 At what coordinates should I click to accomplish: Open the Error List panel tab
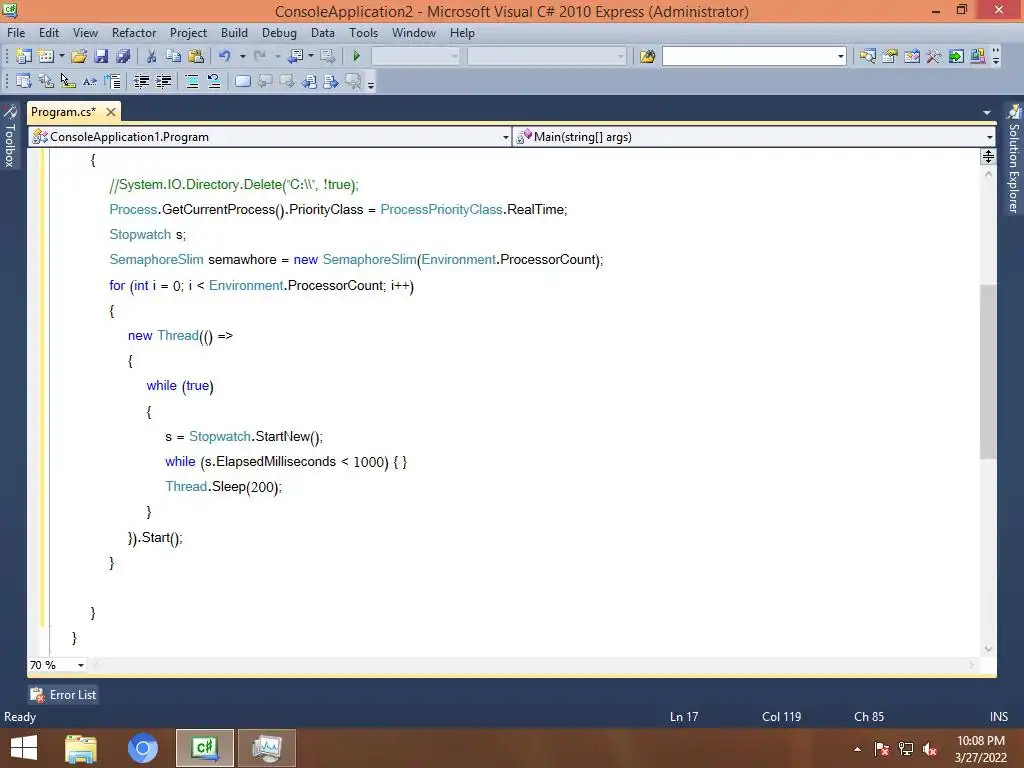(x=63, y=695)
